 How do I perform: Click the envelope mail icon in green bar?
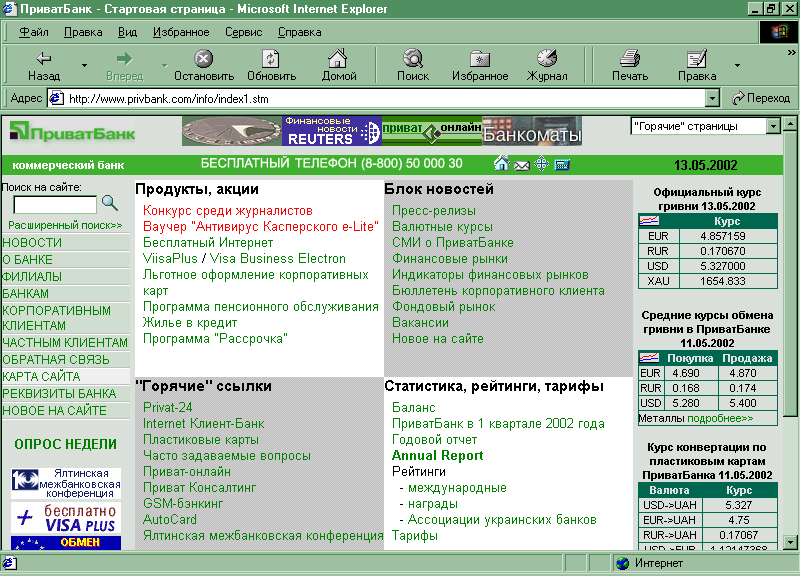point(521,164)
